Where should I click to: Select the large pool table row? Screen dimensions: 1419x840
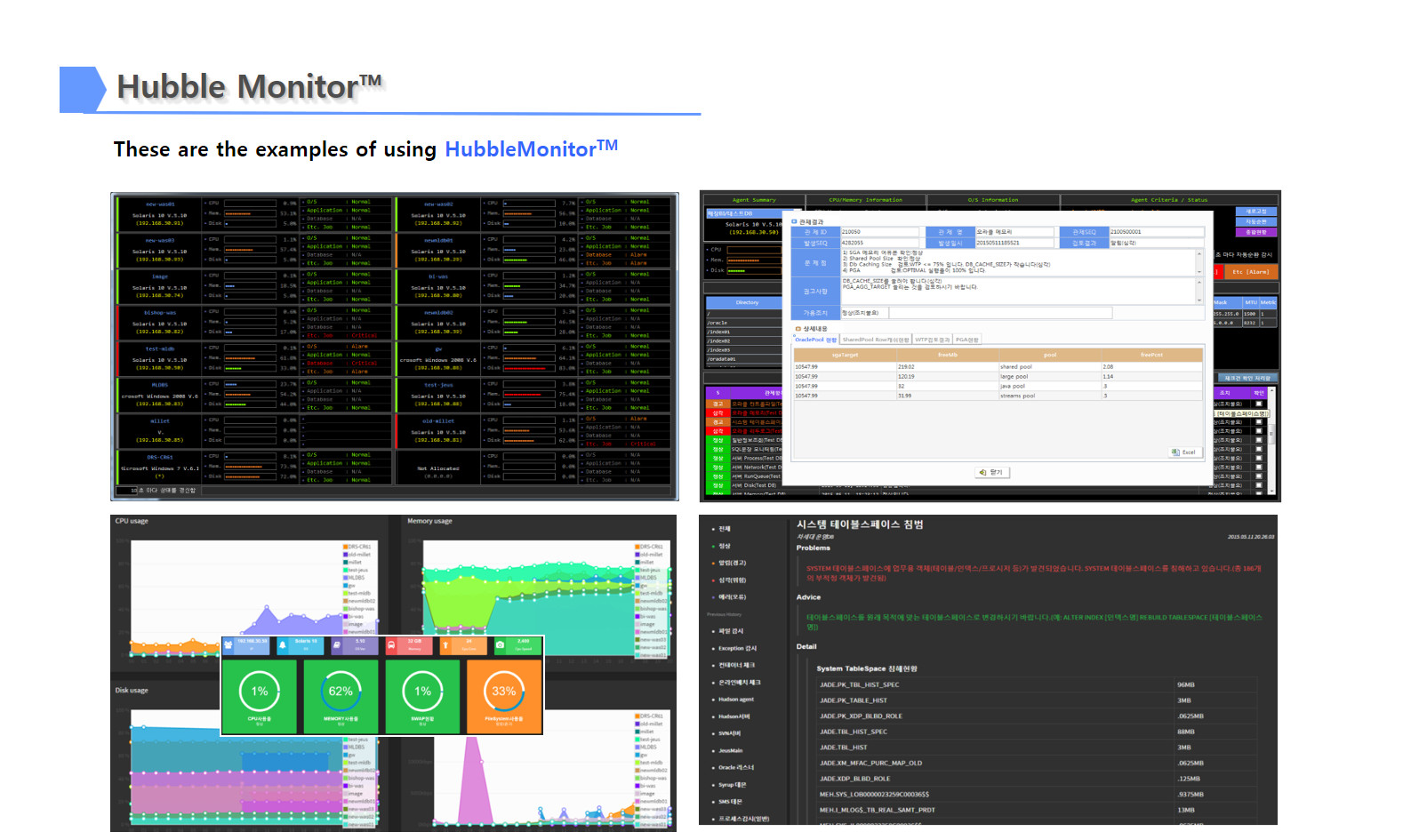pyautogui.click(x=998, y=376)
